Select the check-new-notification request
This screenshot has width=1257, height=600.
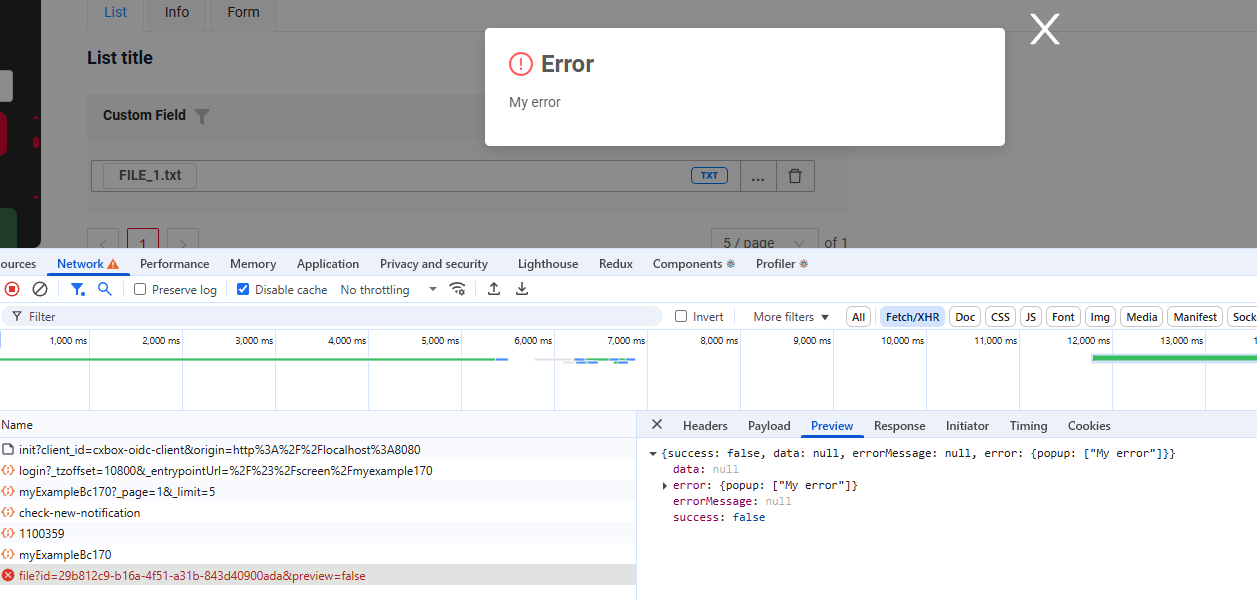pos(318,513)
